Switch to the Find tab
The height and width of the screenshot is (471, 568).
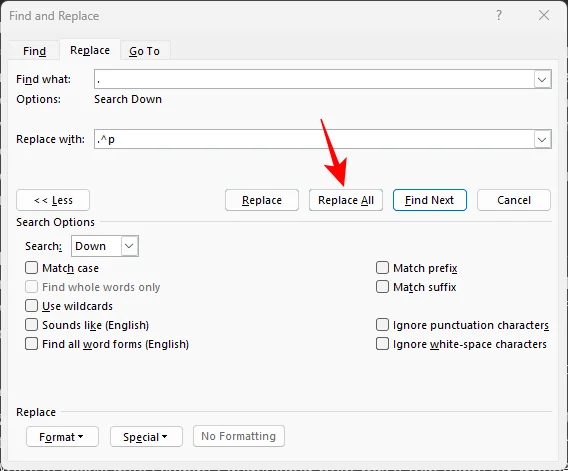pos(34,51)
